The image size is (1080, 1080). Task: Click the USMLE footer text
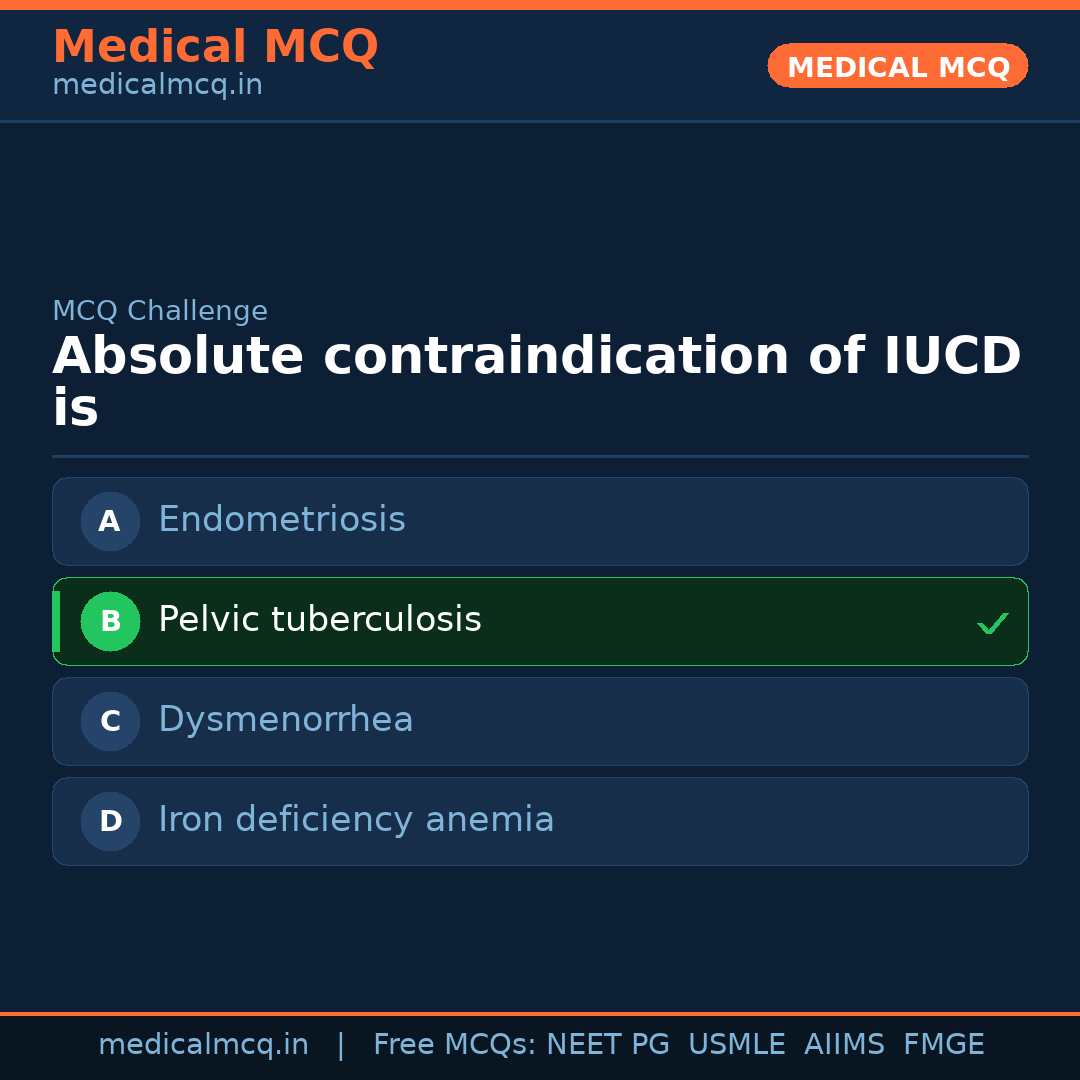coord(736,1045)
